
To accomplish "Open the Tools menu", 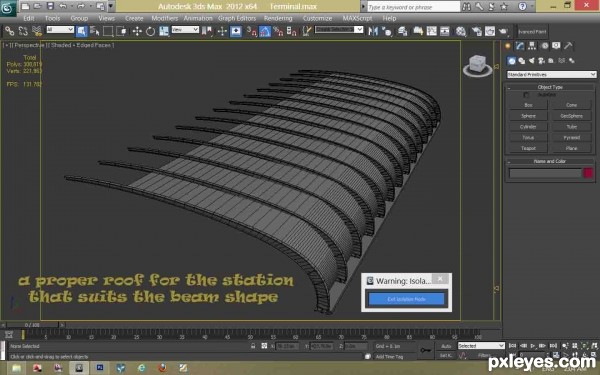I will click(x=52, y=18).
